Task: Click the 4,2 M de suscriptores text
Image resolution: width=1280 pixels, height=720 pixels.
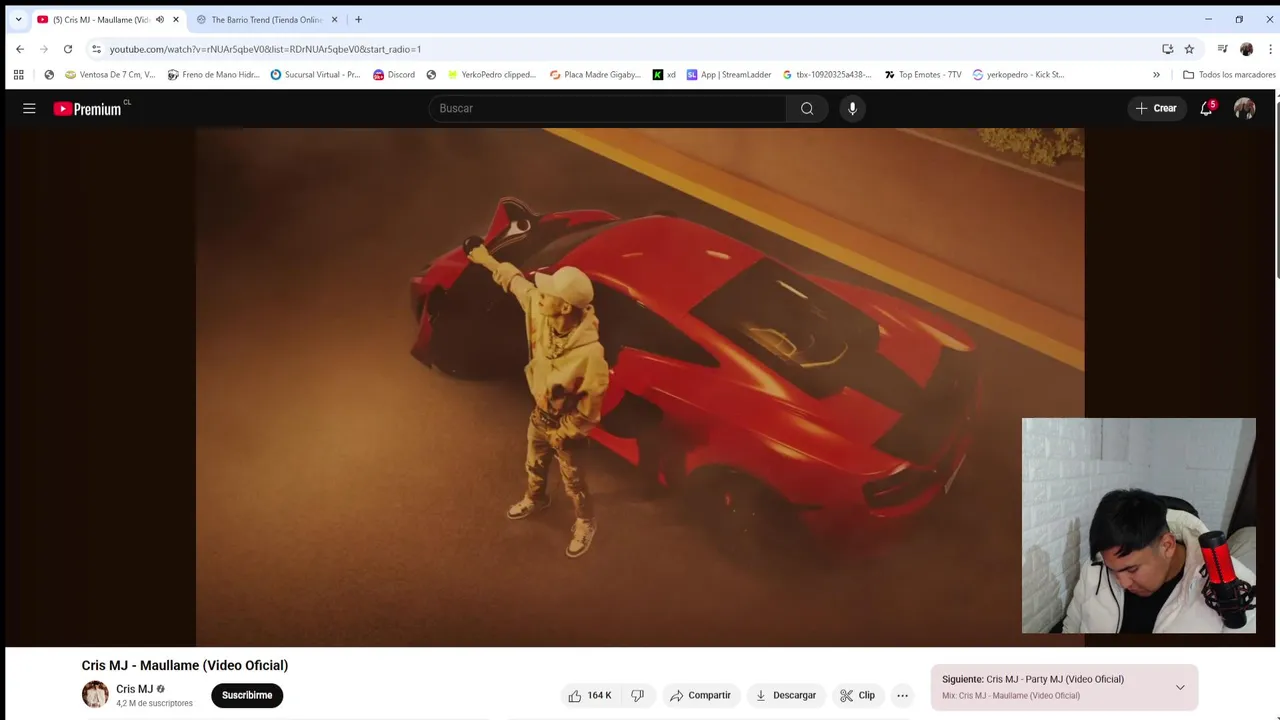Action: [154, 704]
